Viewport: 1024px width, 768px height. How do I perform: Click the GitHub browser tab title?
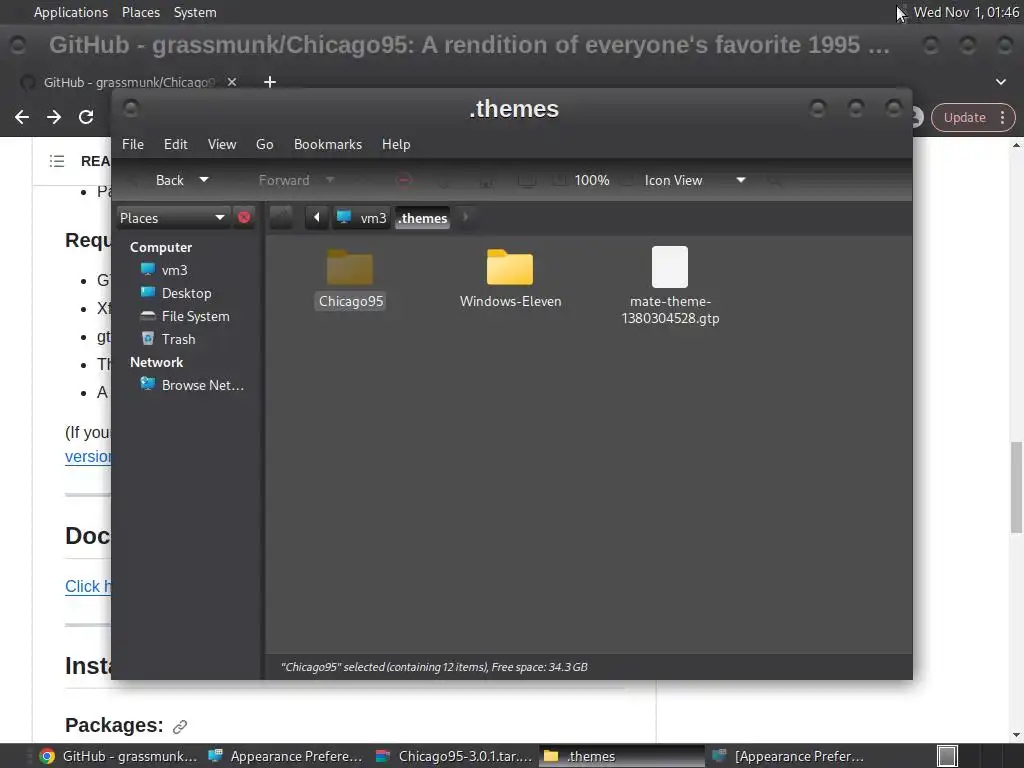pos(129,82)
